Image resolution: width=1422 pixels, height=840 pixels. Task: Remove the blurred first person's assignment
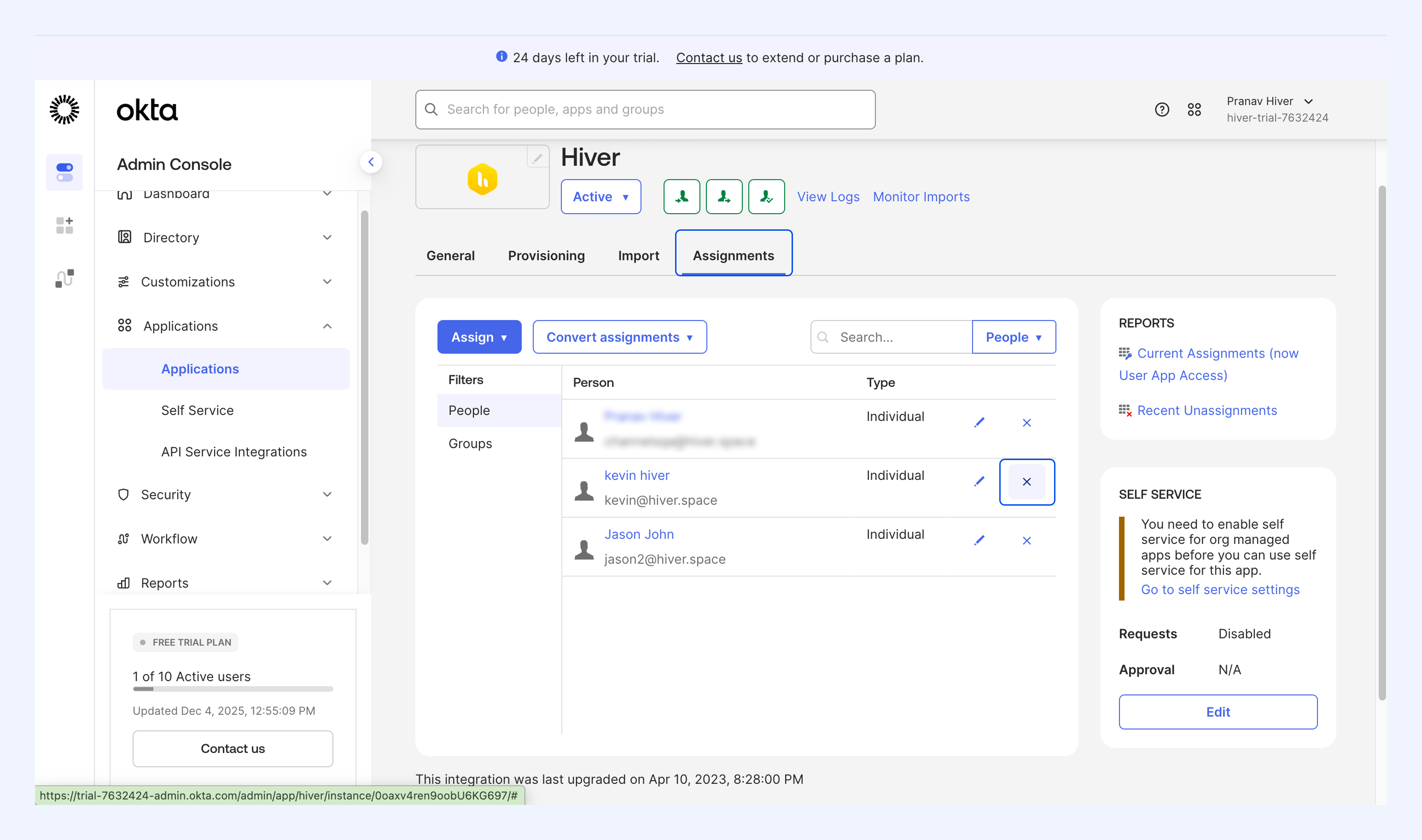pos(1027,423)
